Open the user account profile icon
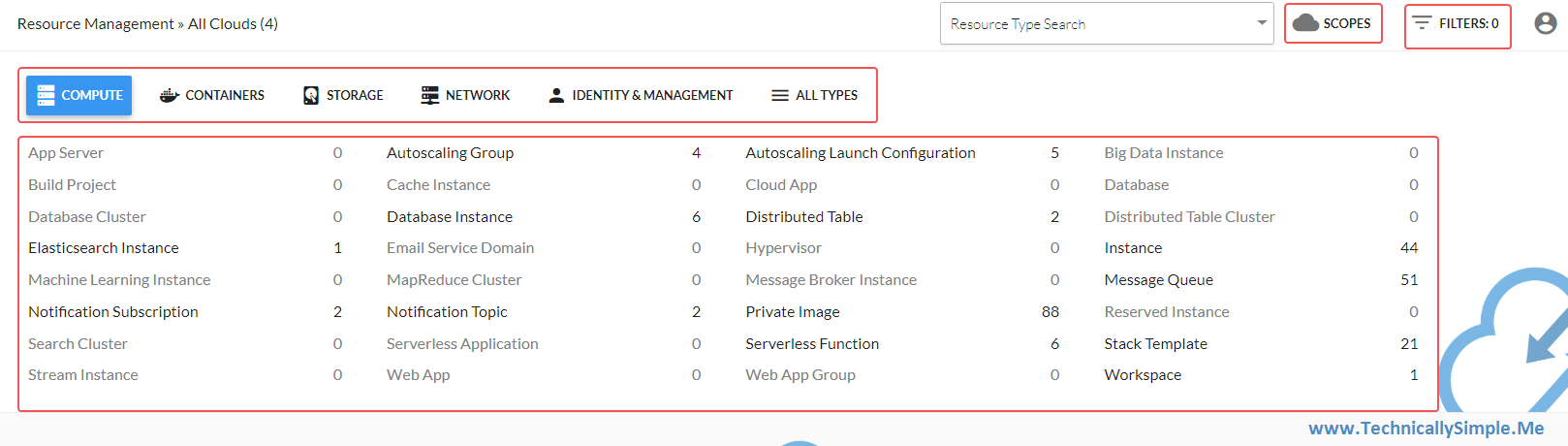This screenshot has width=1568, height=446. pyautogui.click(x=1546, y=23)
